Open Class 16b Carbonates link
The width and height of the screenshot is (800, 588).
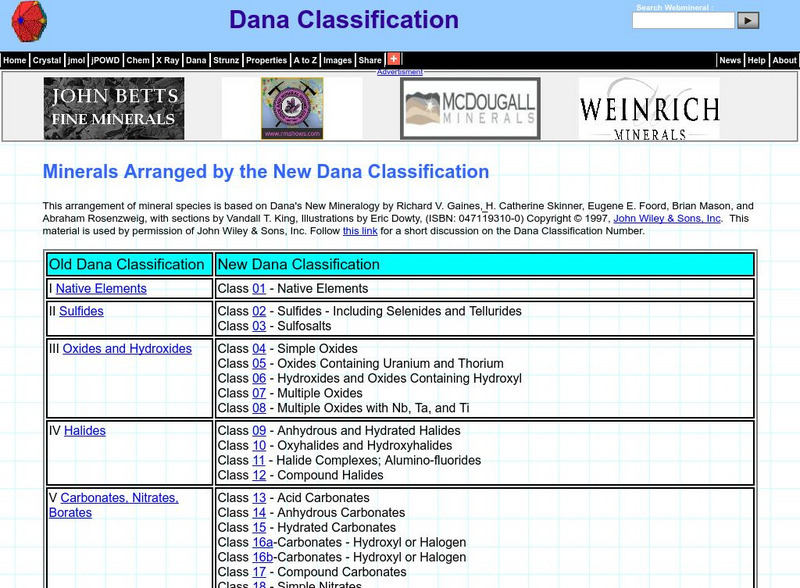pos(262,557)
